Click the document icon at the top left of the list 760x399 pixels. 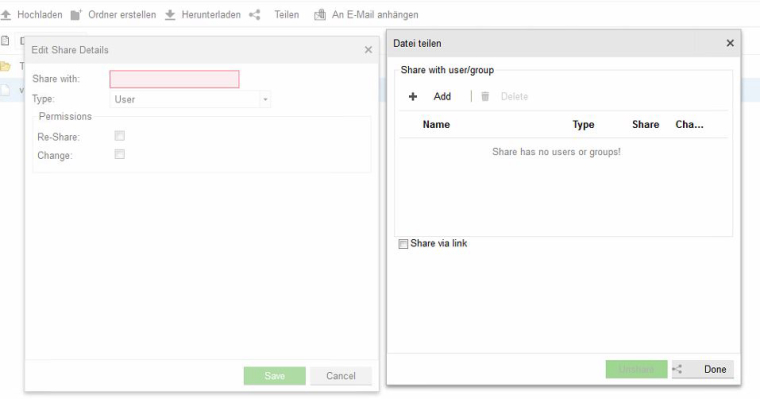point(5,41)
